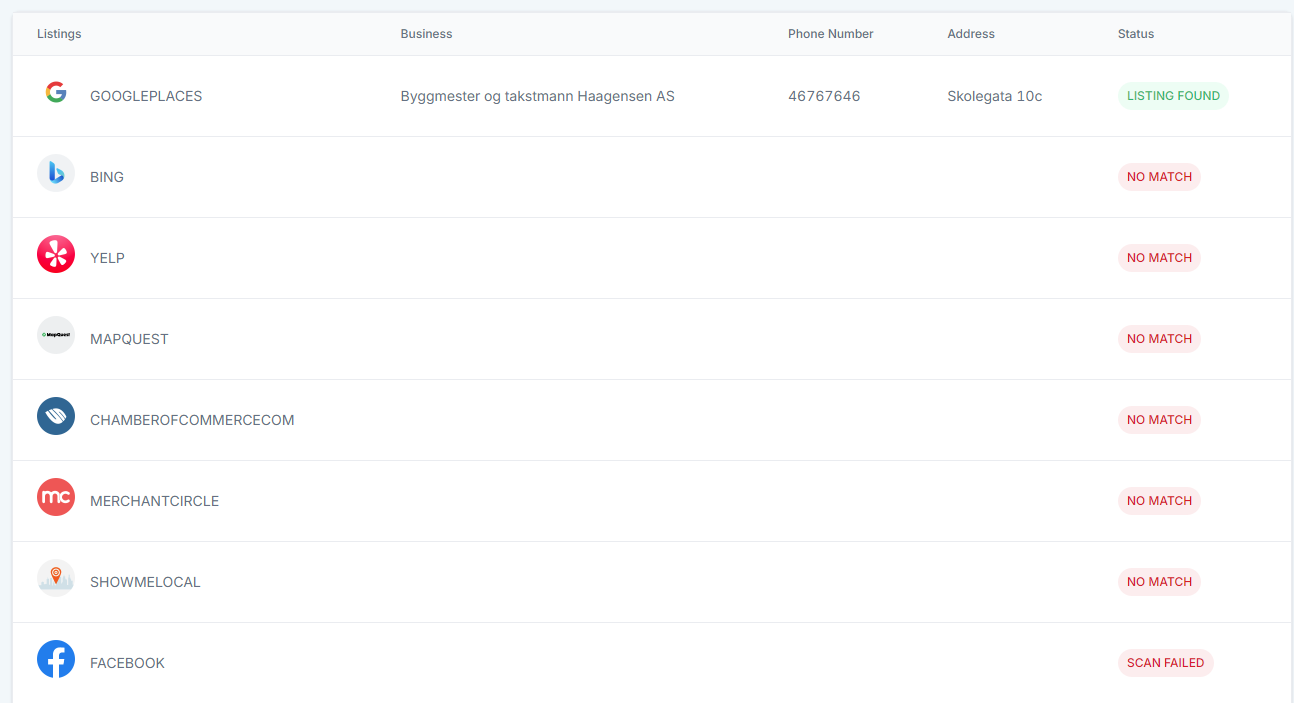
Task: Click the MapQuest logo icon
Action: 56,336
